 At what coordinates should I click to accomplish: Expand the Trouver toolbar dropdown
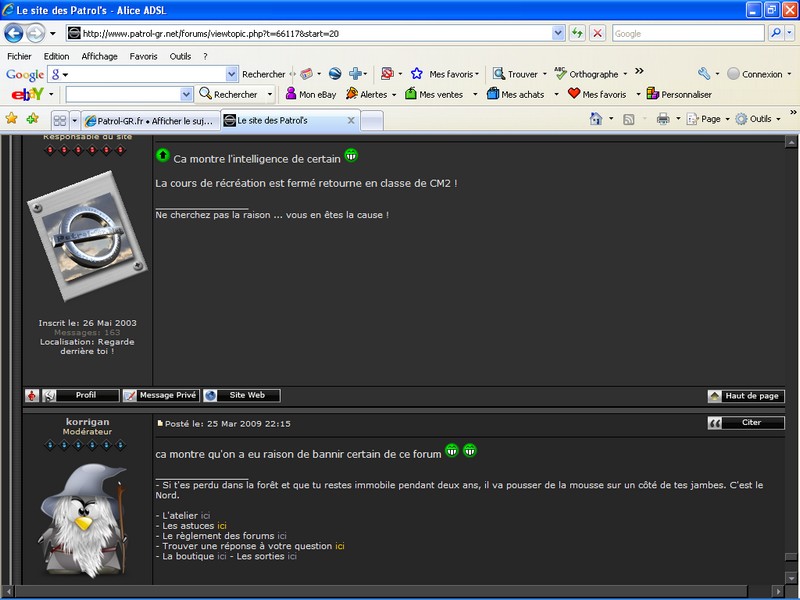pos(544,74)
